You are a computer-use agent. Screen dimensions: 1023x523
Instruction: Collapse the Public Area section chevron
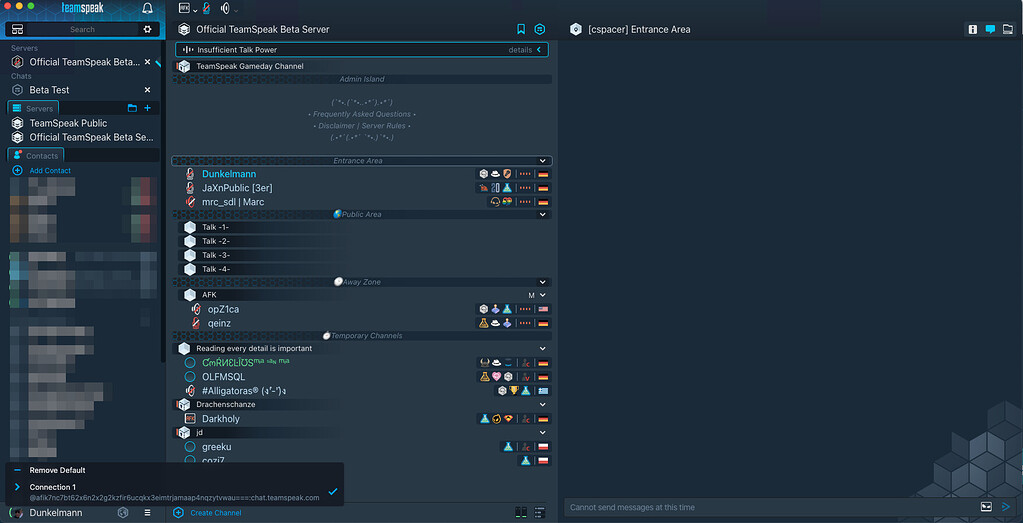pos(543,214)
